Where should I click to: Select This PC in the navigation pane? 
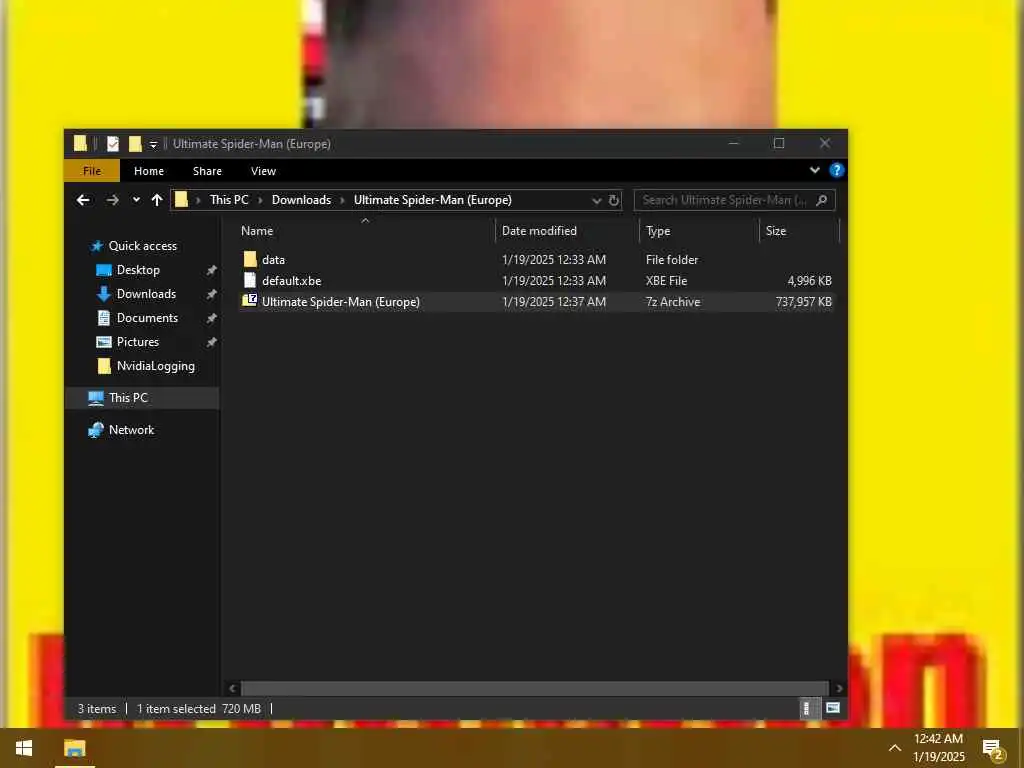(x=142, y=398)
